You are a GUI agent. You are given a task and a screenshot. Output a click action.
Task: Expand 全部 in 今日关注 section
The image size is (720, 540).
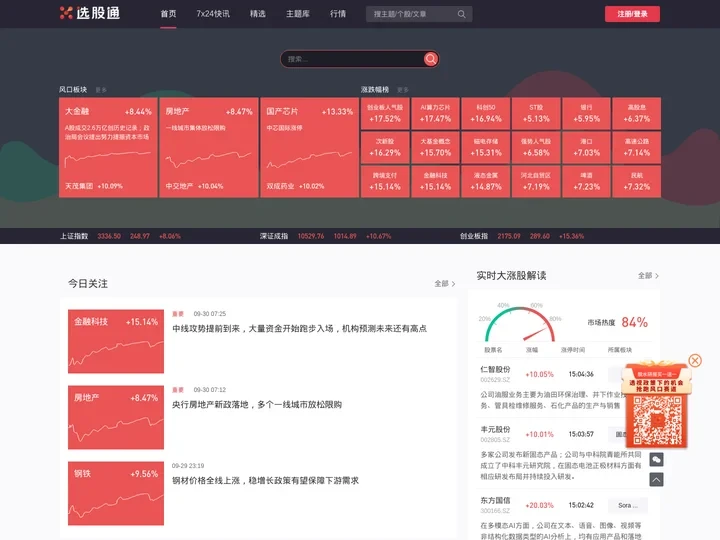tap(444, 284)
